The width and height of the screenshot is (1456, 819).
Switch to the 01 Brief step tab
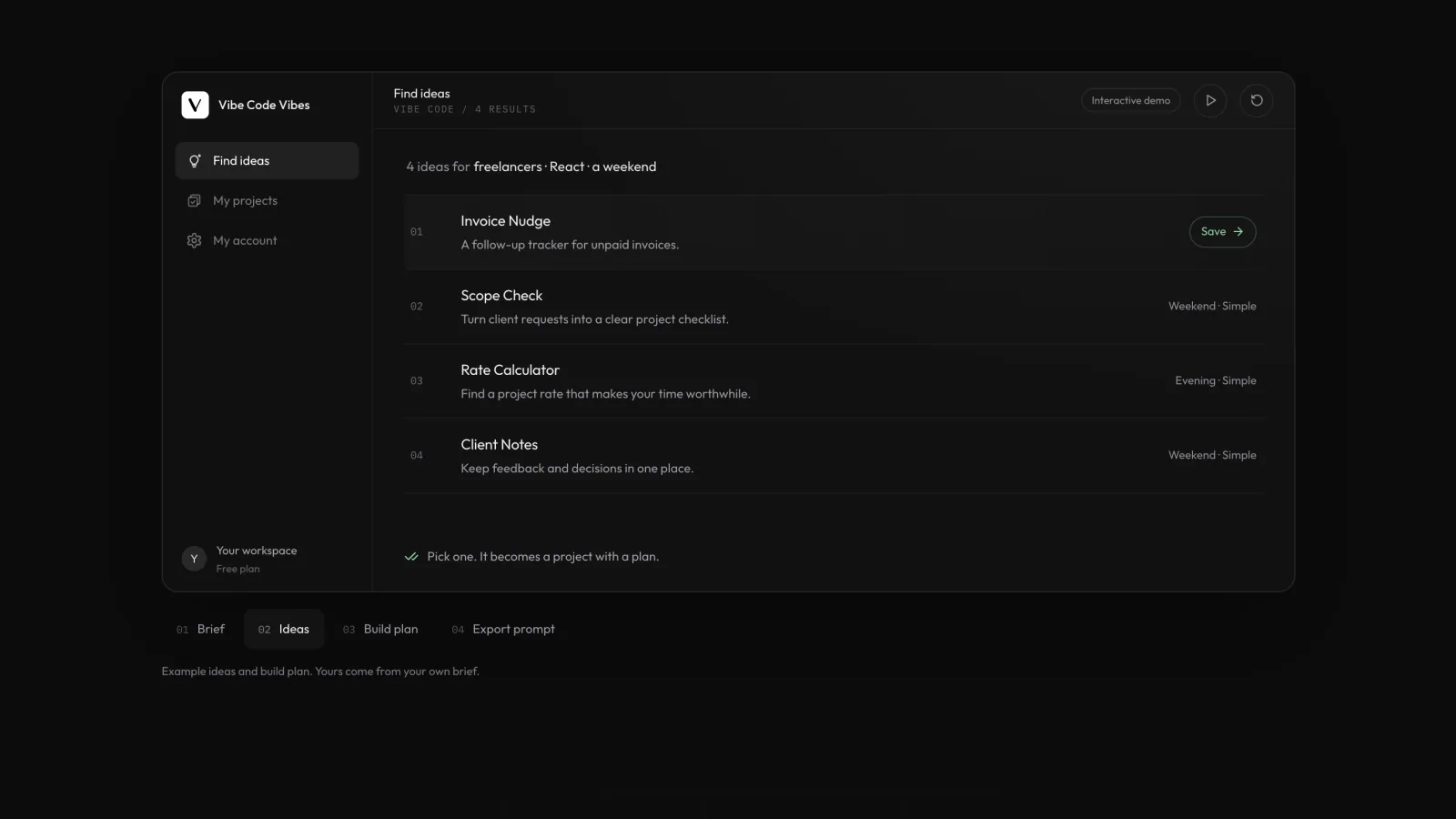[x=200, y=629]
